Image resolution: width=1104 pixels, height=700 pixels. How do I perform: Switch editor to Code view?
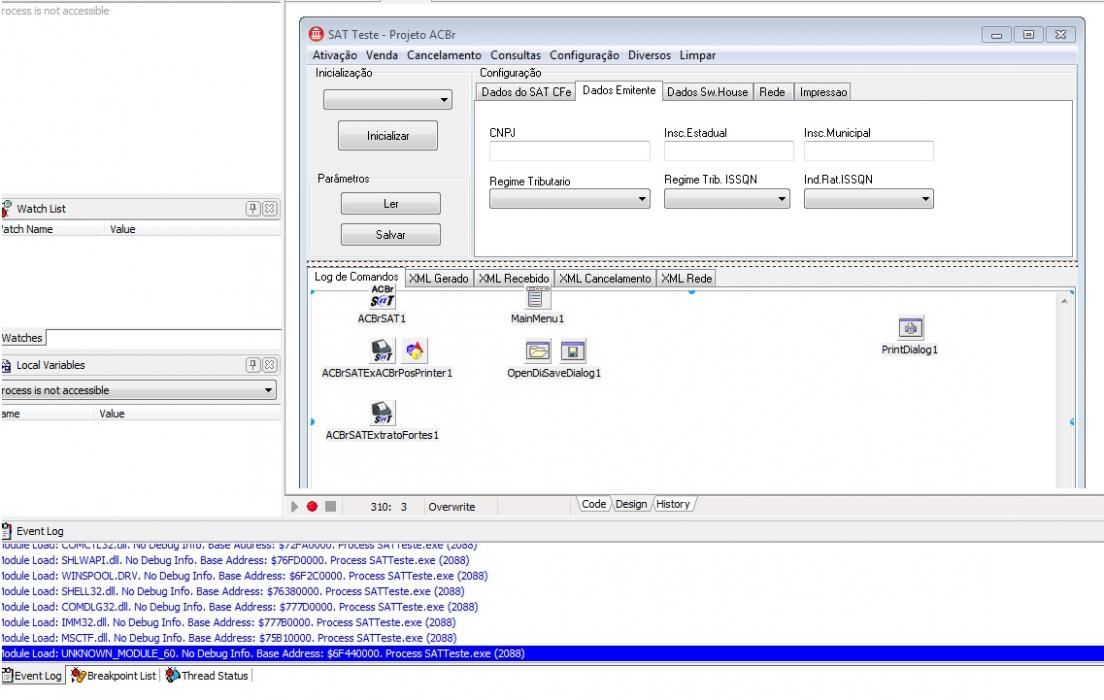pyautogui.click(x=594, y=504)
